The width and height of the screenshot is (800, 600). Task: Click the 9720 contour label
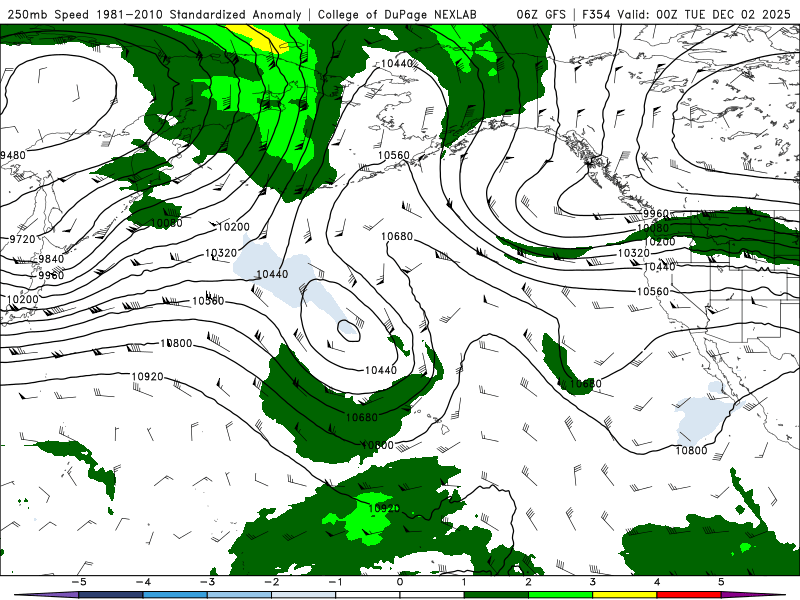[22, 239]
